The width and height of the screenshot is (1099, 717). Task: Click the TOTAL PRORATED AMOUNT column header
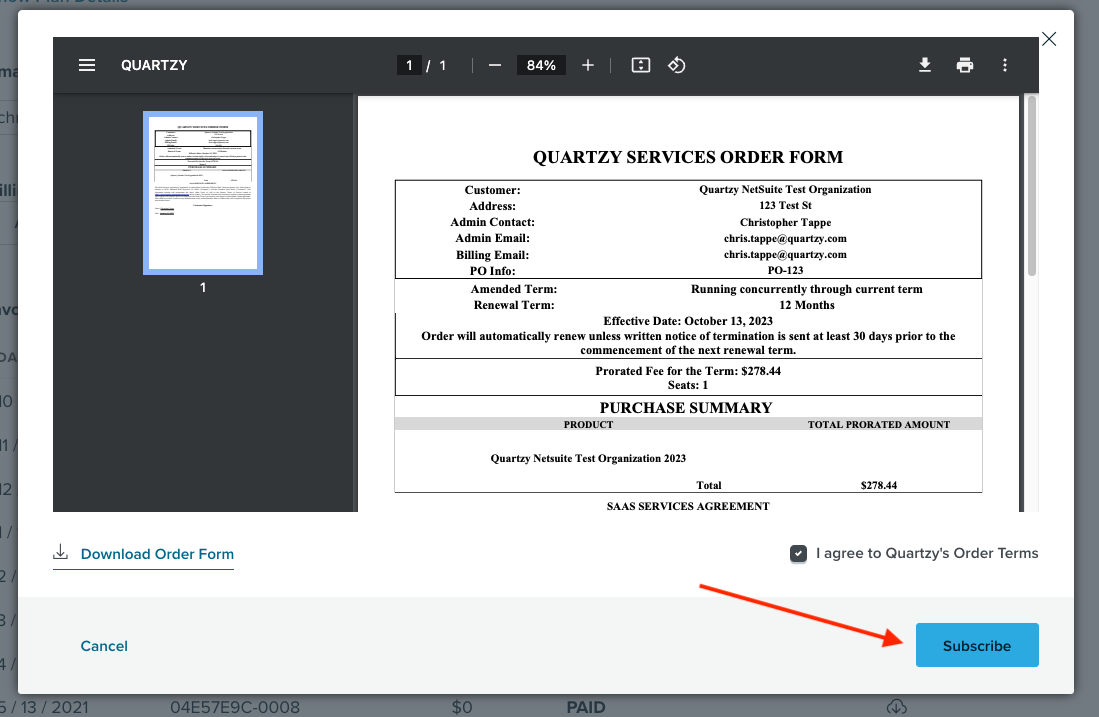point(879,425)
